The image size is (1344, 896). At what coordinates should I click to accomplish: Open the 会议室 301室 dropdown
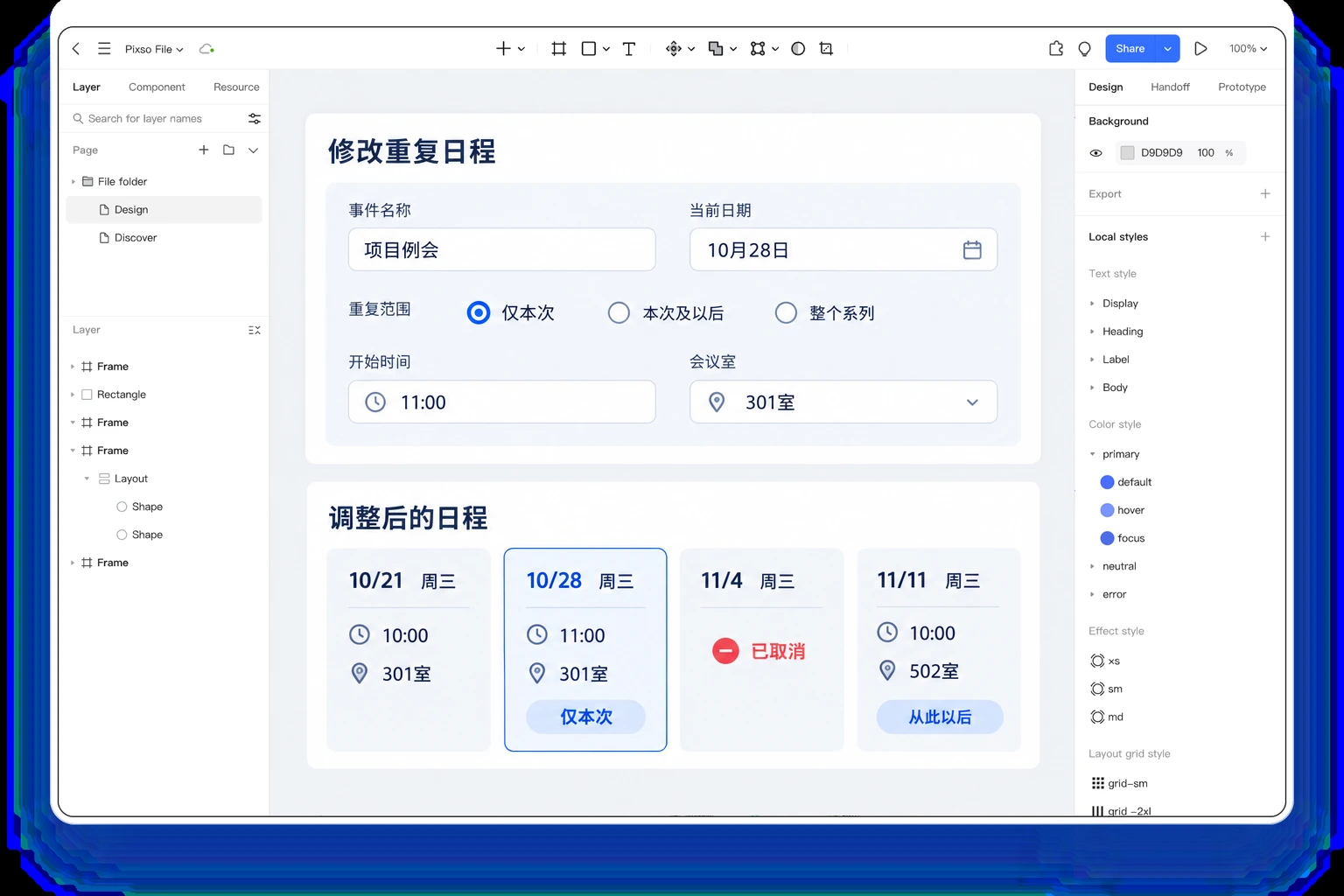pyautogui.click(x=843, y=402)
